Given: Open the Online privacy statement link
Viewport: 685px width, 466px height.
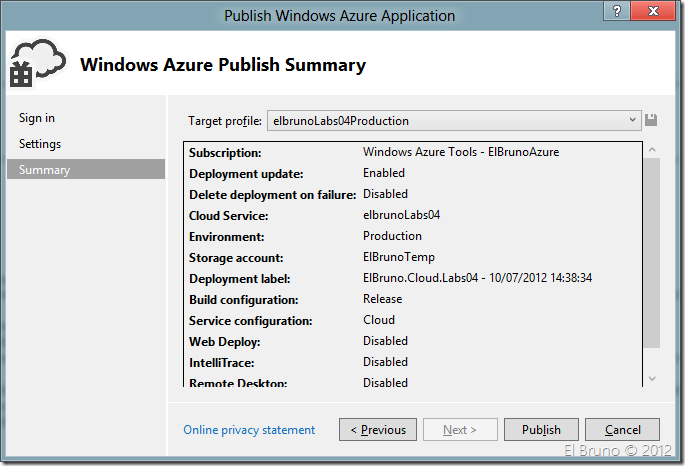Looking at the screenshot, I should click(249, 430).
